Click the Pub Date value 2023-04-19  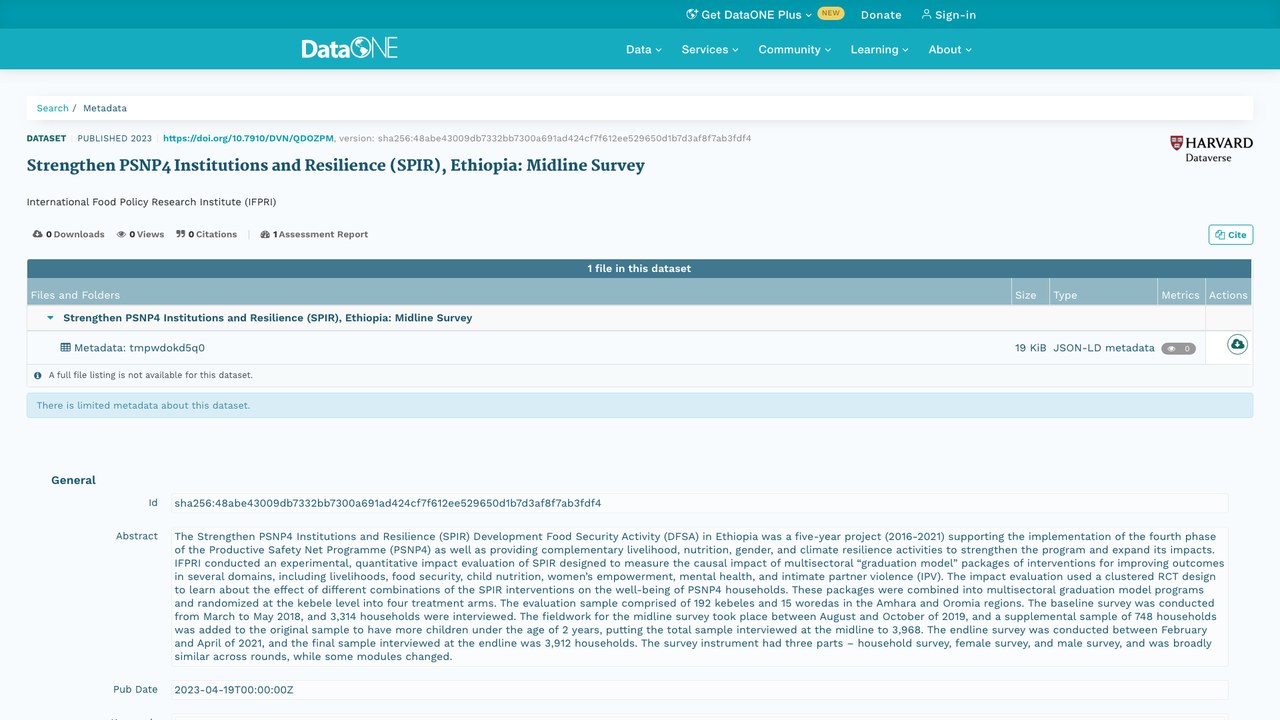(x=699, y=690)
